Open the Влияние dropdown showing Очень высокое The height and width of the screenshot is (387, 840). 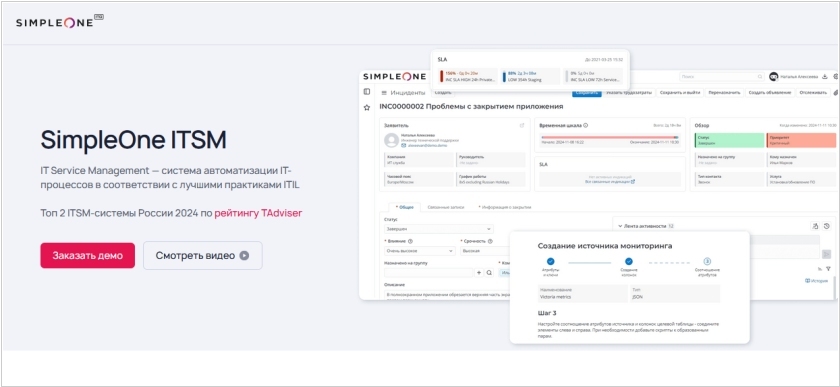pos(420,250)
